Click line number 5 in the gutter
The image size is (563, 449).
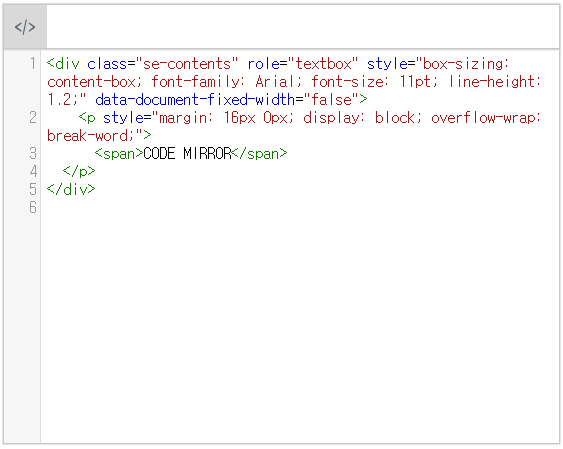[33, 189]
